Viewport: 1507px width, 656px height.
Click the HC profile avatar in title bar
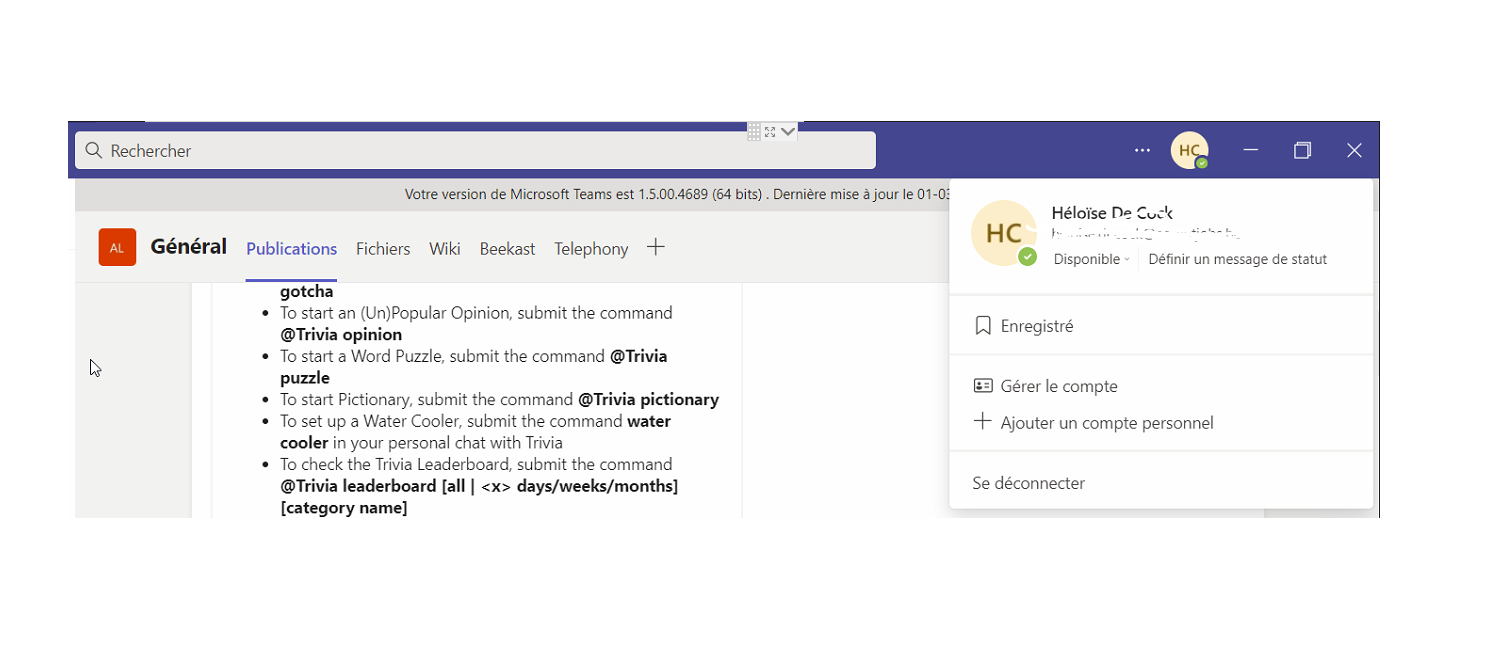point(1189,151)
